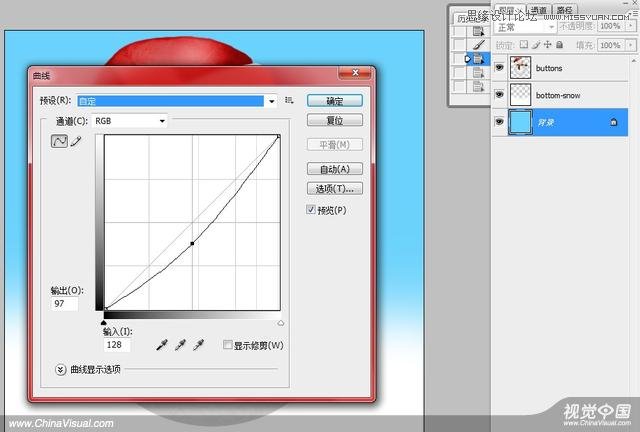The image size is (640, 432).
Task: Open 通道(C) RGB channel dropdown
Action: pyautogui.click(x=130, y=121)
